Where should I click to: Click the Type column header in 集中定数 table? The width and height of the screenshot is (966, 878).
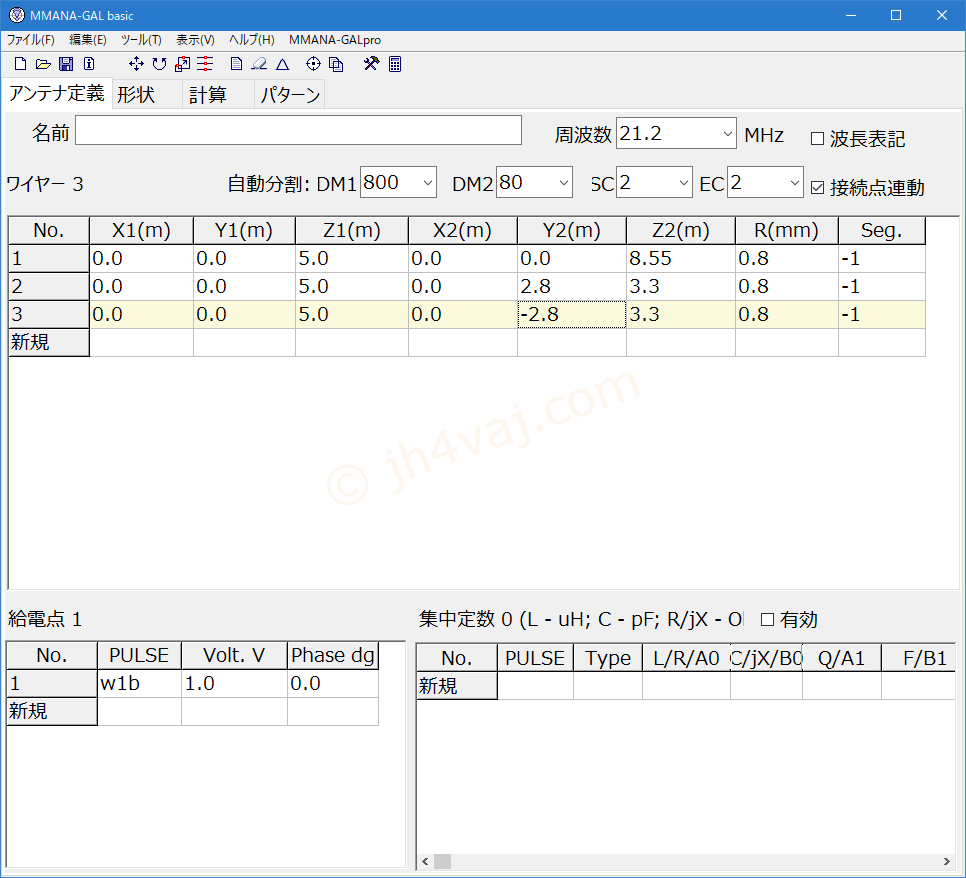(x=607, y=658)
